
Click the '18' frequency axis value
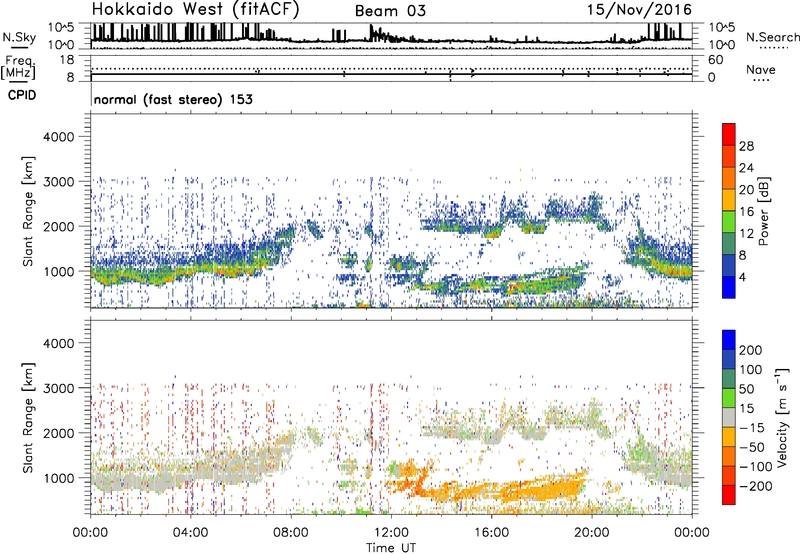(67, 60)
